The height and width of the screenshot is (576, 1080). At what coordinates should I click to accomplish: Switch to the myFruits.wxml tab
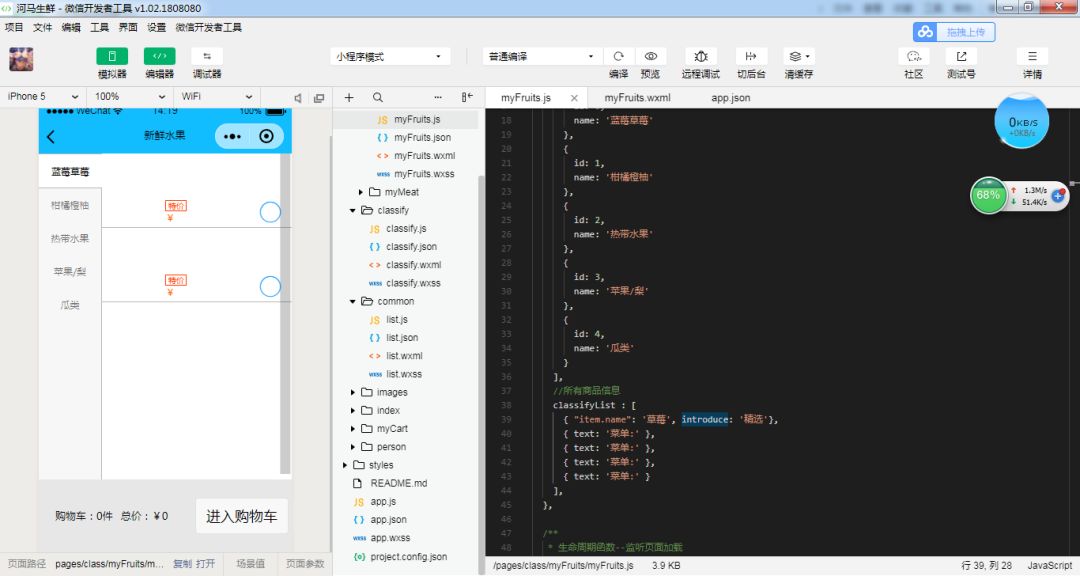tap(637, 98)
